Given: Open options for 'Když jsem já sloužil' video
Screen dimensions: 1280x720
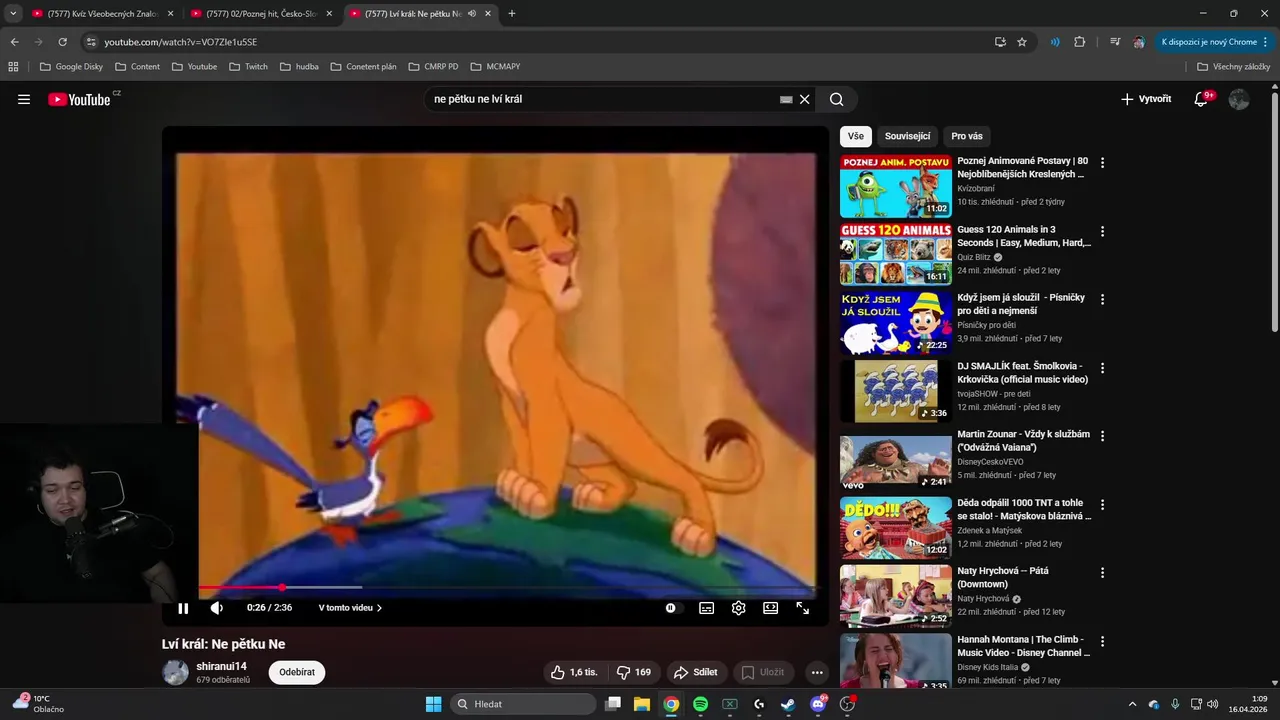Looking at the screenshot, I should click(1102, 299).
